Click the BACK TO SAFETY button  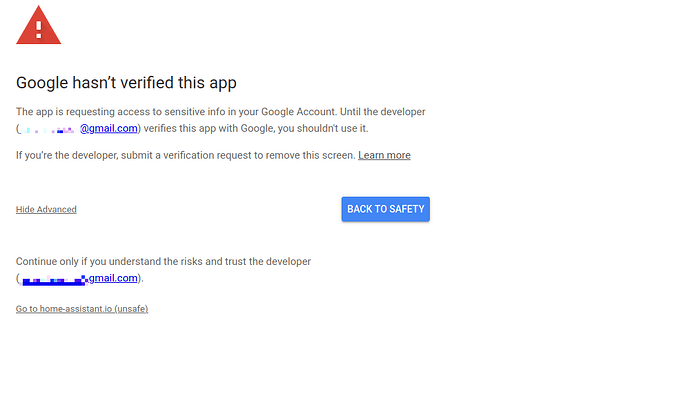coord(385,209)
